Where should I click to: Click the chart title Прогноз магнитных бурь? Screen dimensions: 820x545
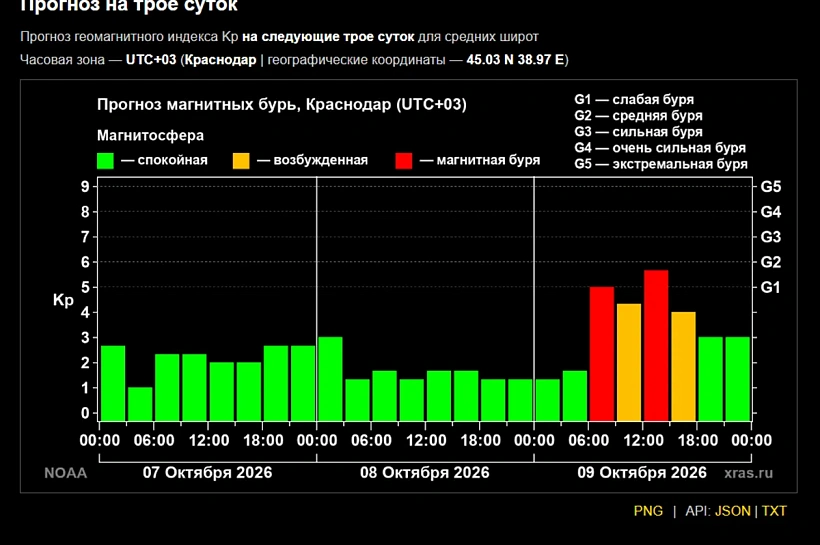[x=282, y=105]
